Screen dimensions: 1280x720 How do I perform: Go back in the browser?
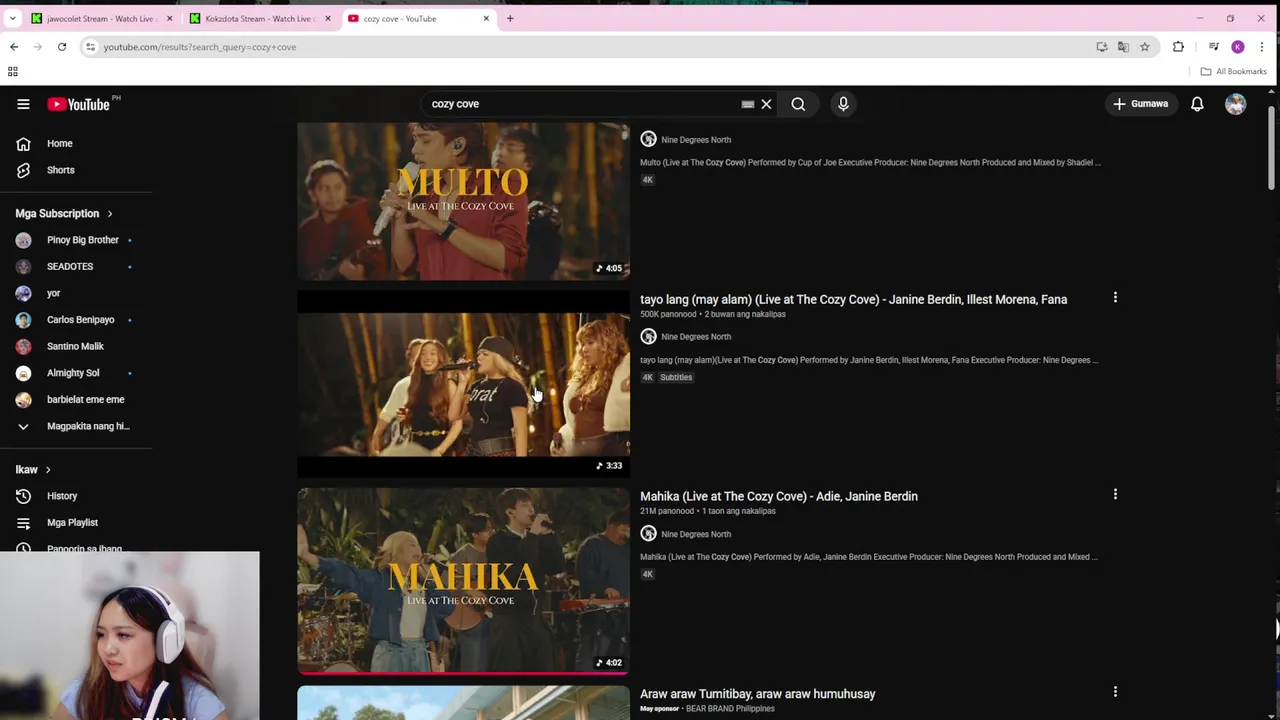coord(14,47)
